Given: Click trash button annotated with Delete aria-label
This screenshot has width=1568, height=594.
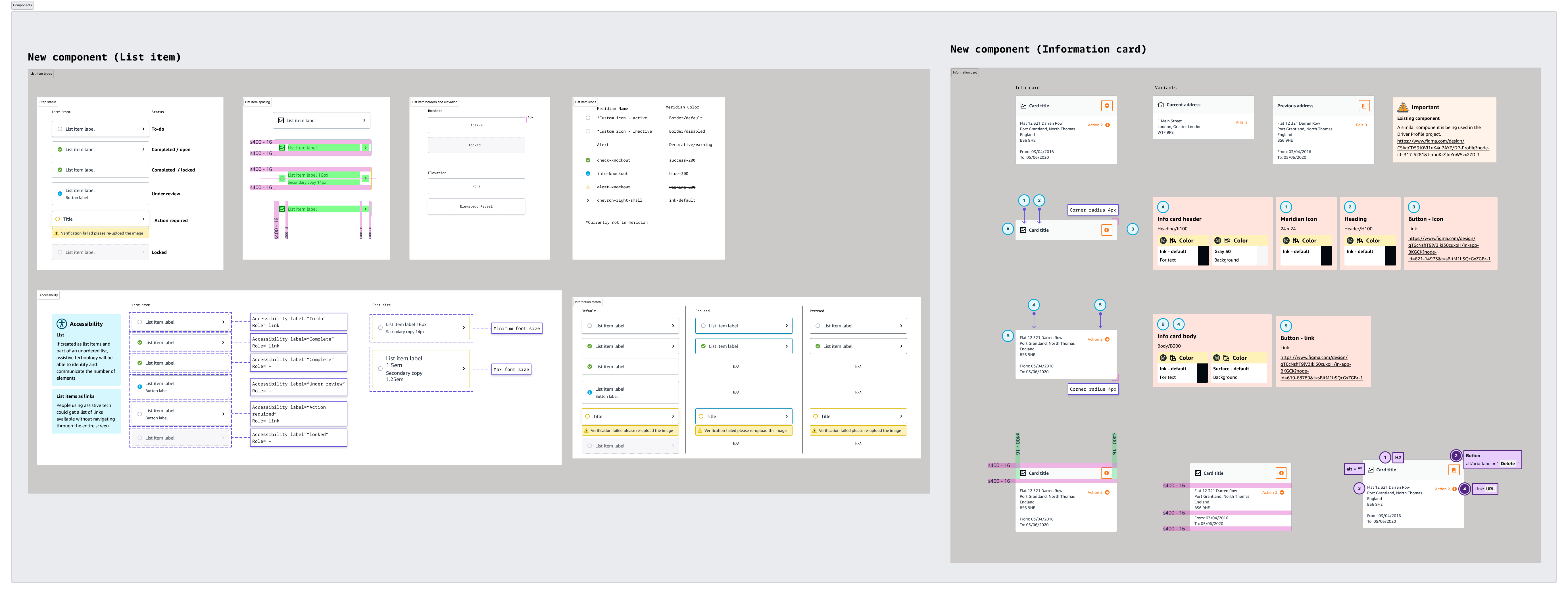Looking at the screenshot, I should [1454, 470].
